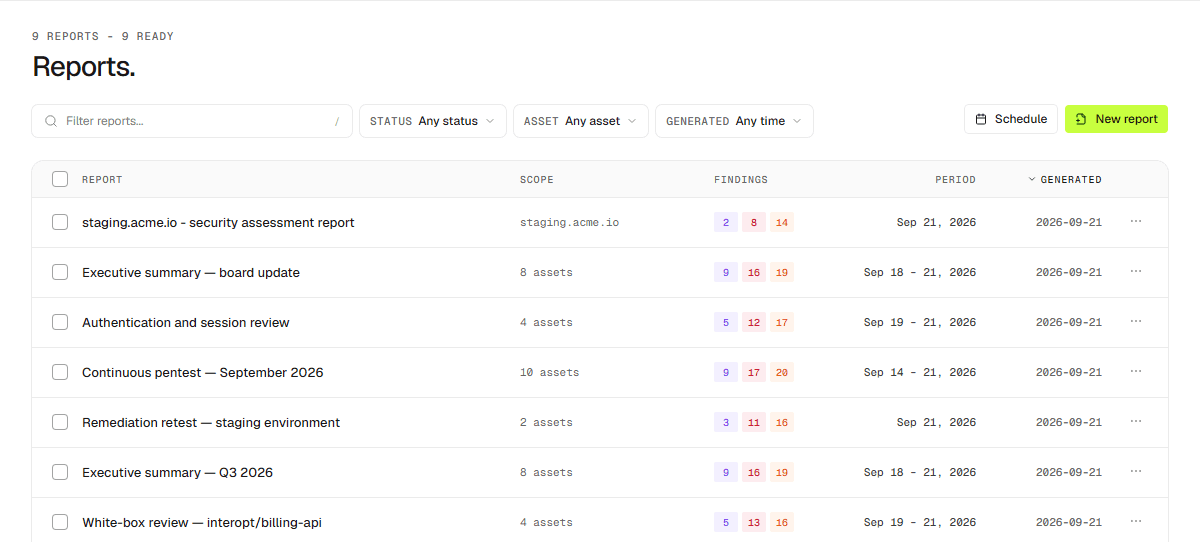Click period 'Sep 14 - 21, 2026'
This screenshot has height=542, width=1200.
tap(920, 372)
